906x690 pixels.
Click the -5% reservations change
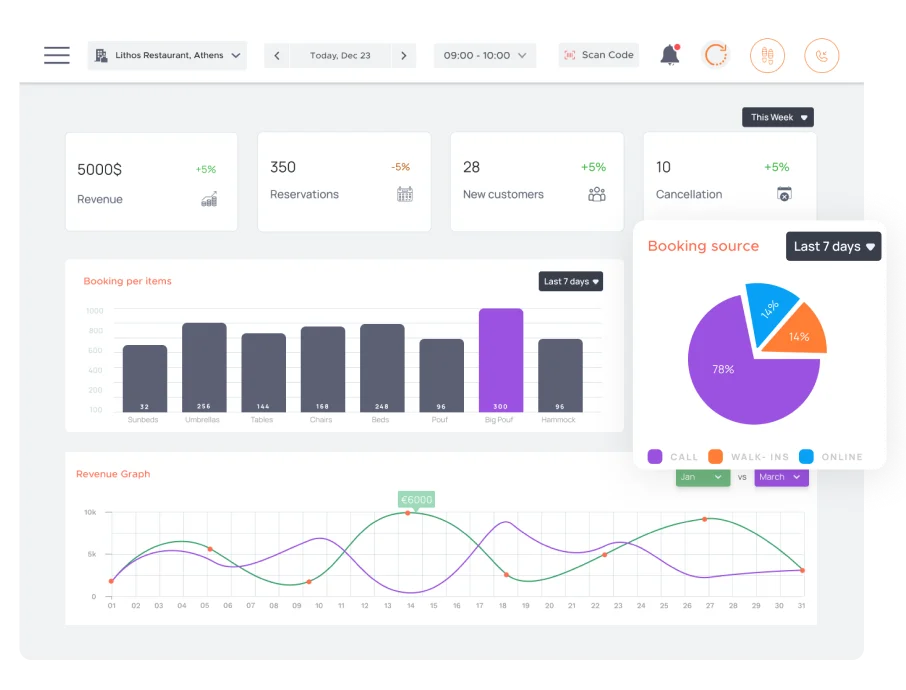400,167
